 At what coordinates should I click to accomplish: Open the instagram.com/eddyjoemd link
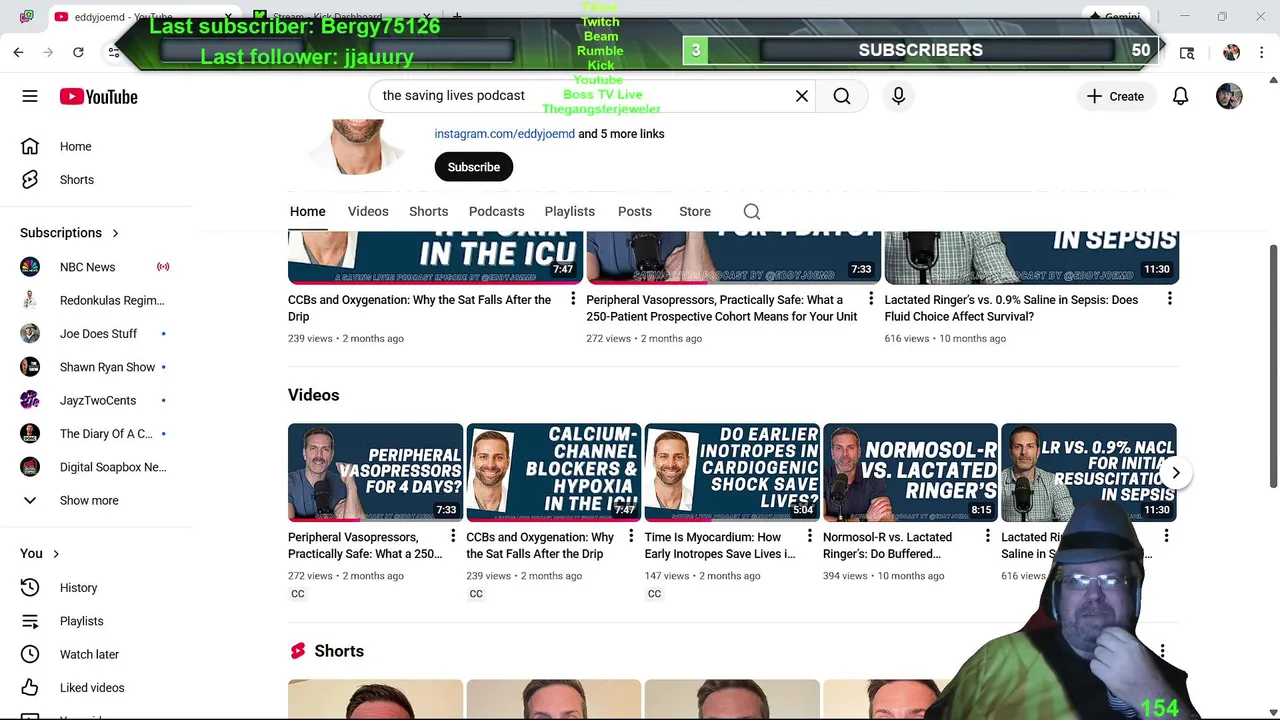(504, 134)
